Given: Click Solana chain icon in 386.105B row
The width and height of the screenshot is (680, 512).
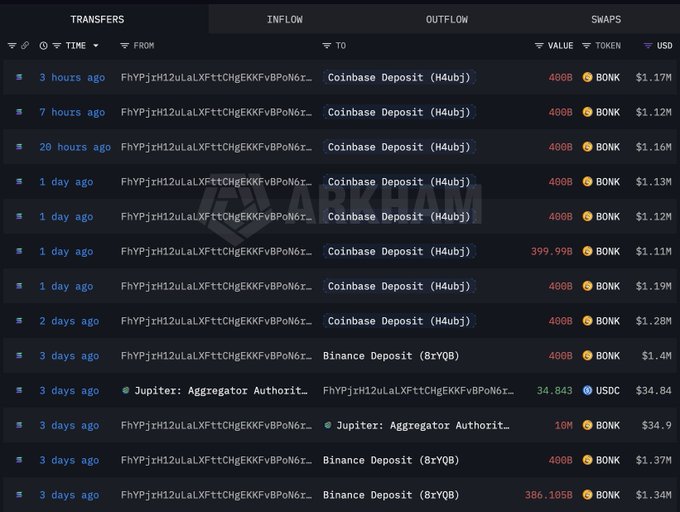Looking at the screenshot, I should tap(19, 495).
